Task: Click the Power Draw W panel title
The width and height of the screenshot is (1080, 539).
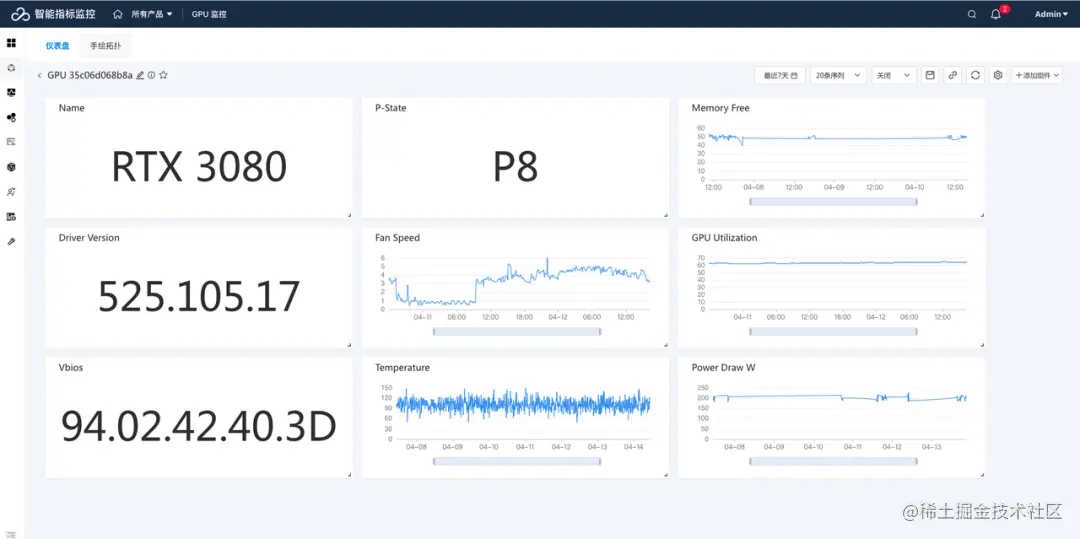Action: point(723,368)
